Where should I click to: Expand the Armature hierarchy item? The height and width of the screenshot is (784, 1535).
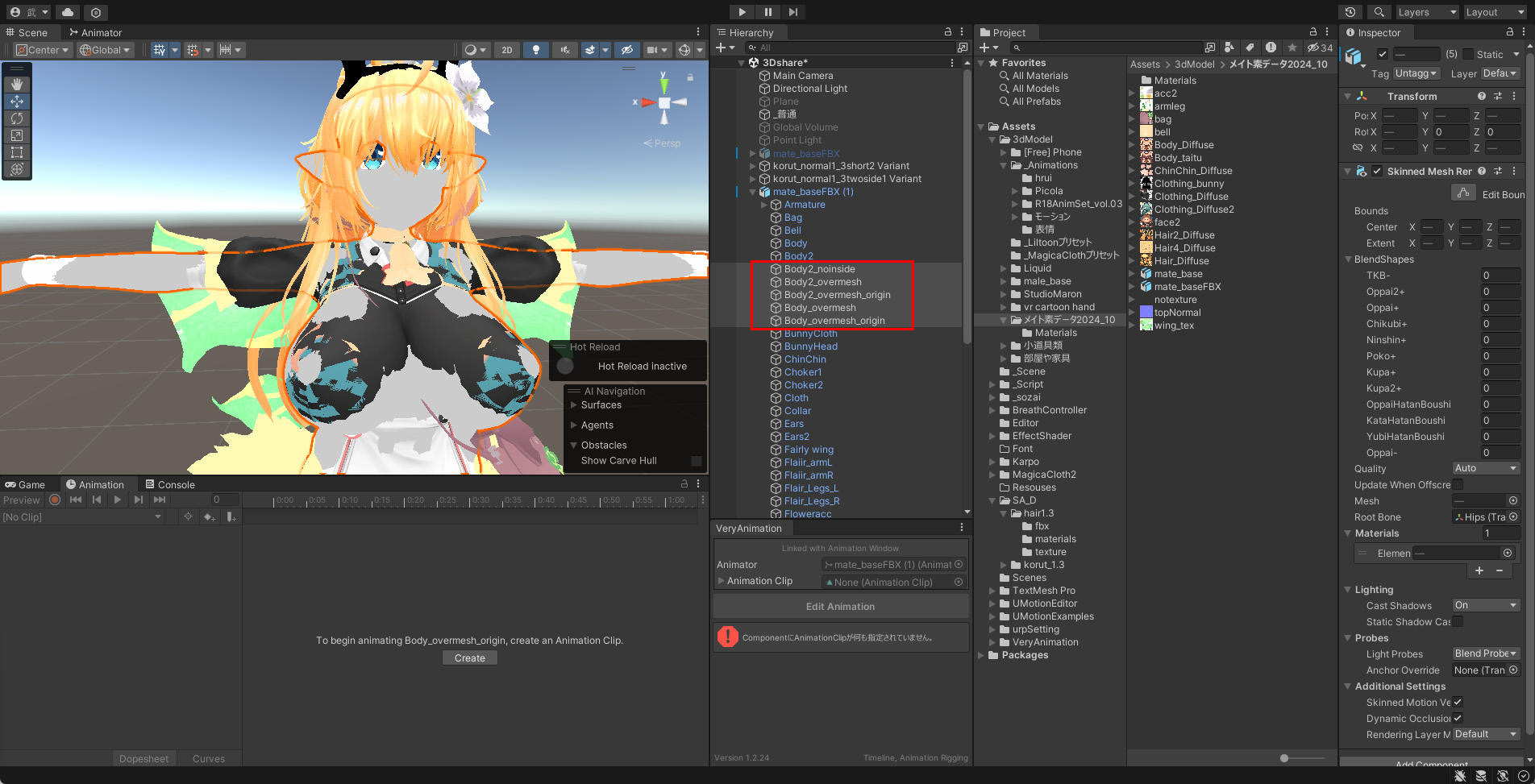(x=764, y=205)
